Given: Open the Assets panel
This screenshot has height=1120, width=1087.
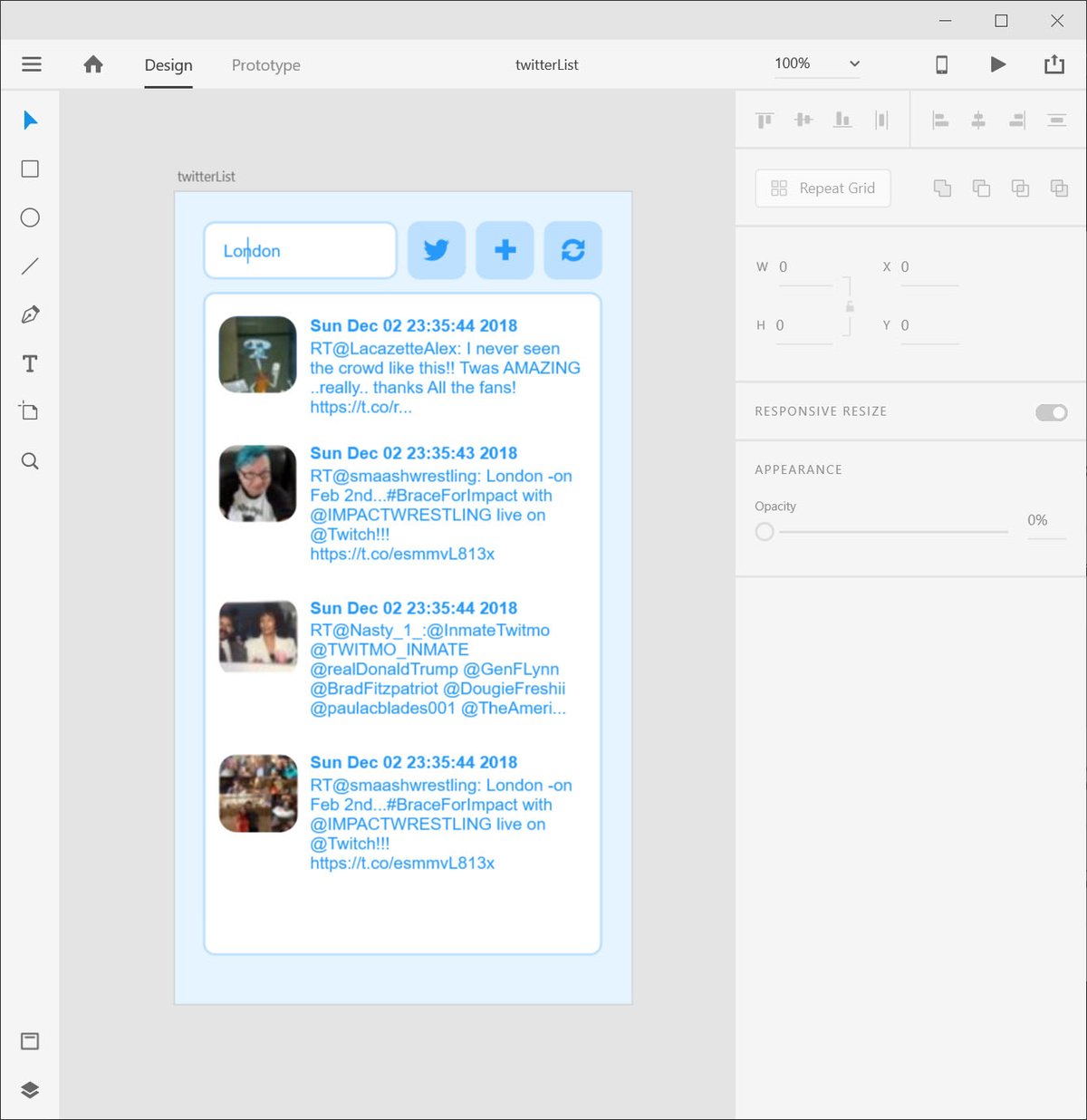Looking at the screenshot, I should pos(30,1041).
